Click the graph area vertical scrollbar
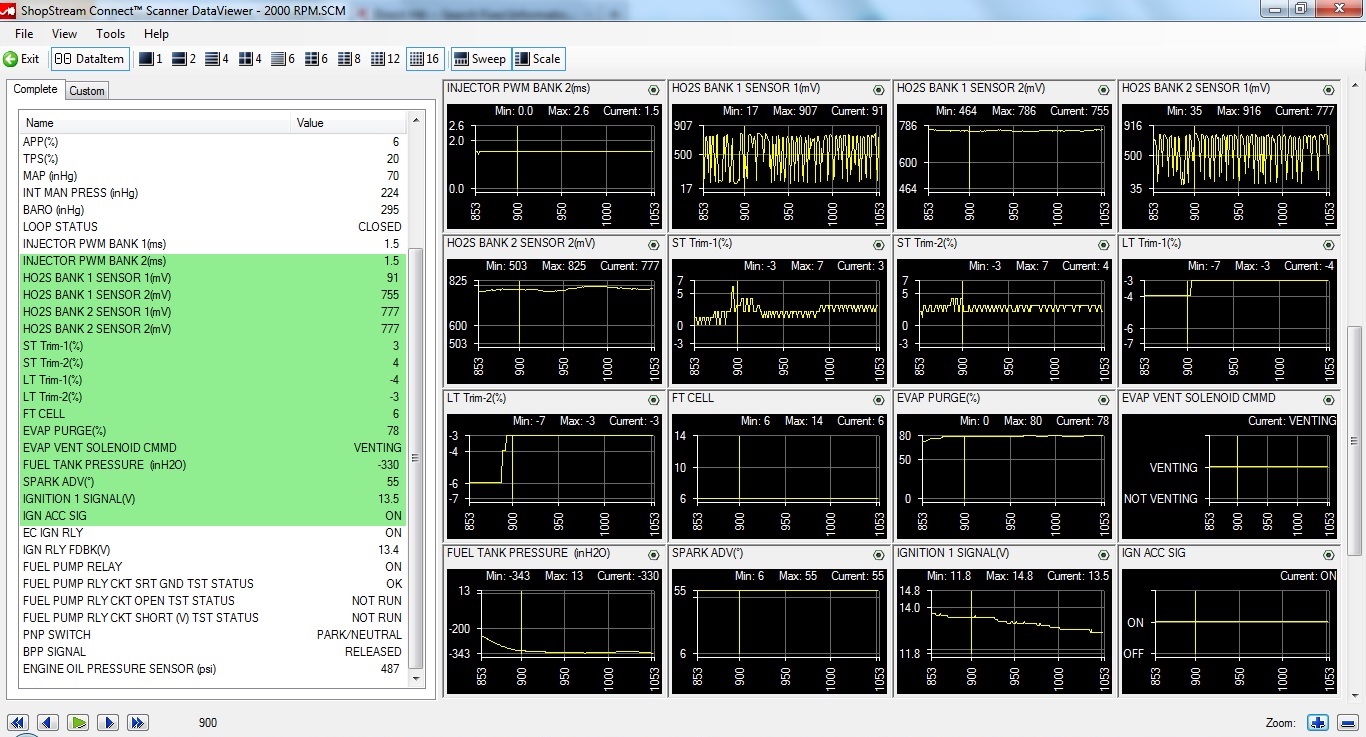The image size is (1366, 737). click(x=1355, y=440)
